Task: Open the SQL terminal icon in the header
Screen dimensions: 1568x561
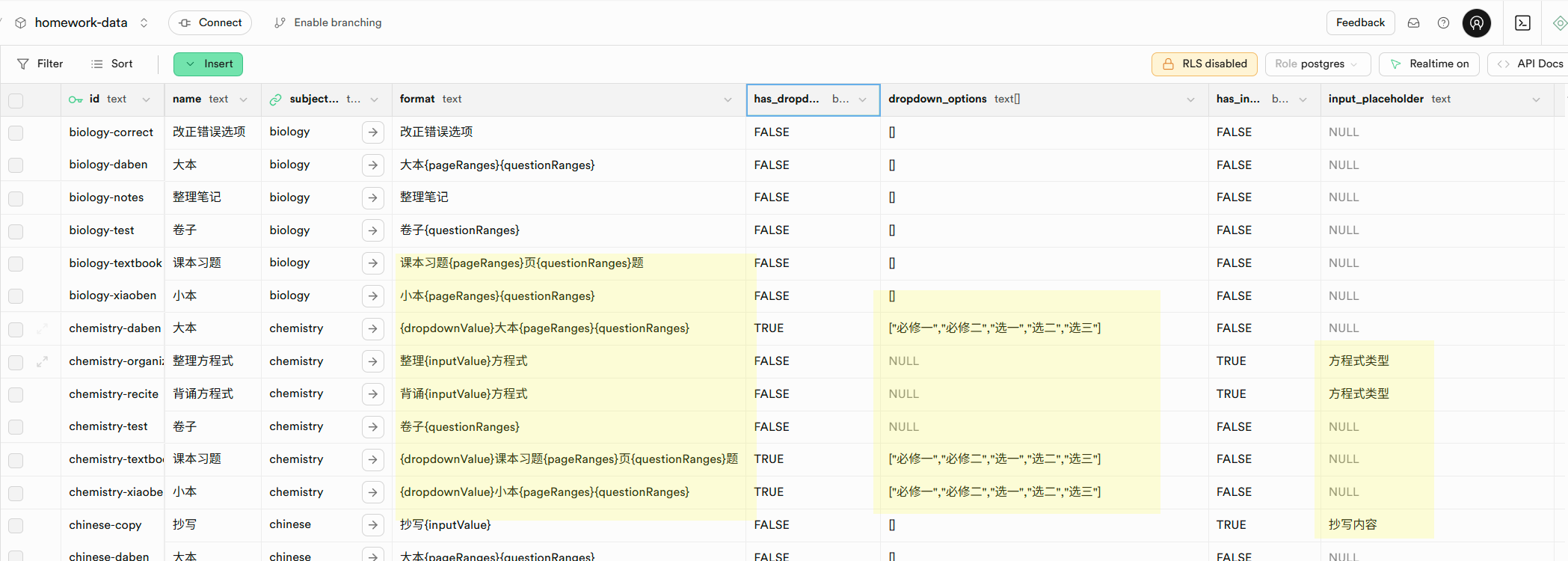Action: pyautogui.click(x=1522, y=23)
